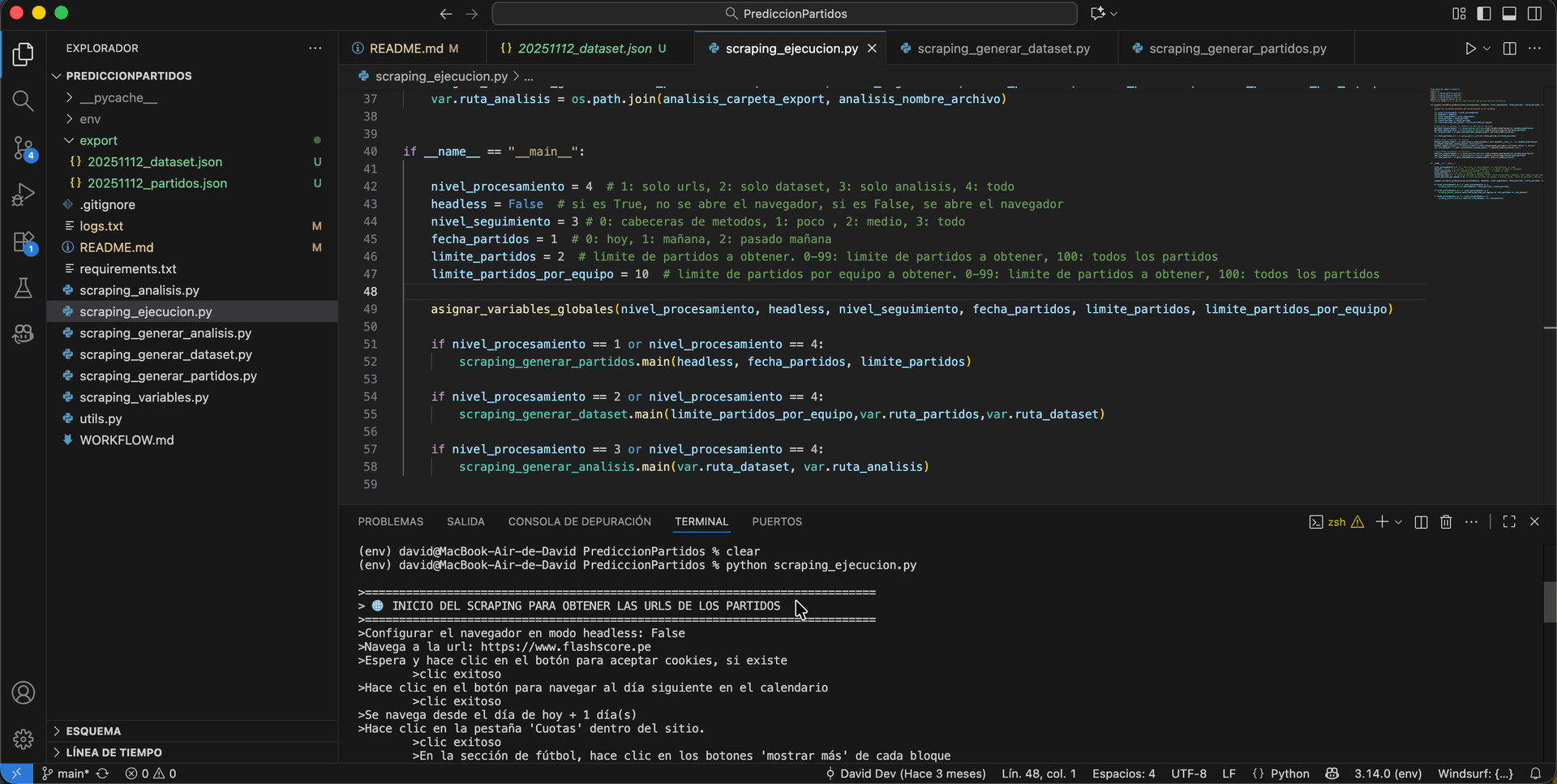Toggle the primary sidebar visibility
1557x784 pixels.
(x=1484, y=14)
